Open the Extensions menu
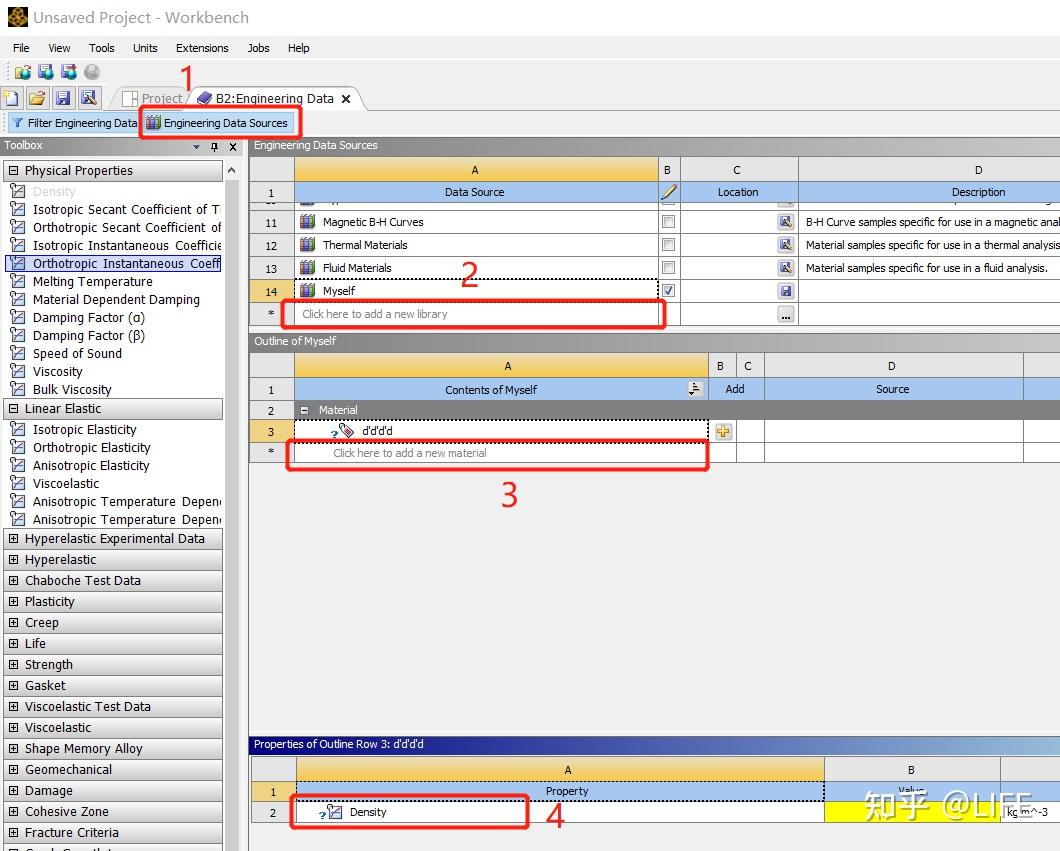This screenshot has height=851, width=1060. [202, 48]
